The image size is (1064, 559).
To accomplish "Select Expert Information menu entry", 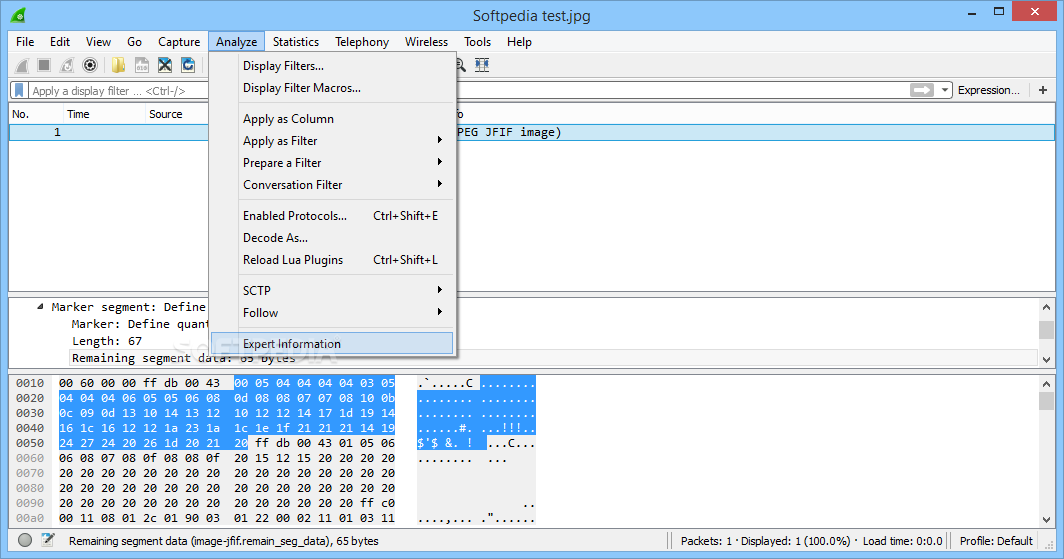I will (332, 343).
